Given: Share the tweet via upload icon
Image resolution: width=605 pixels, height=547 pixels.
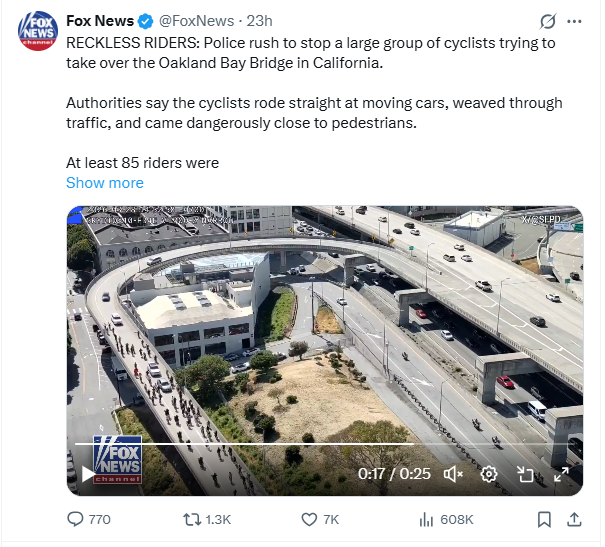Looking at the screenshot, I should tap(574, 519).
